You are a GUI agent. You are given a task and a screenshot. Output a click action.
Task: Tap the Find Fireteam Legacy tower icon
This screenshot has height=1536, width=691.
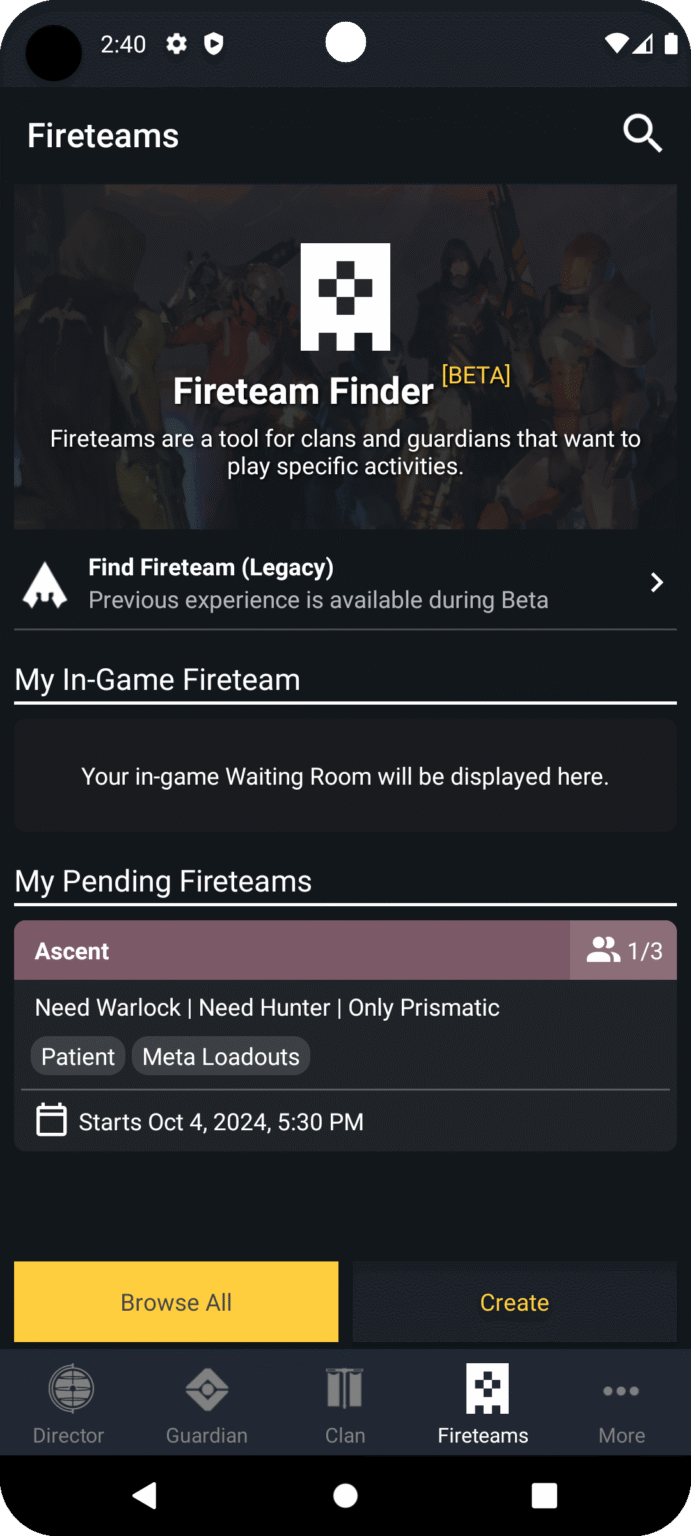(45, 581)
